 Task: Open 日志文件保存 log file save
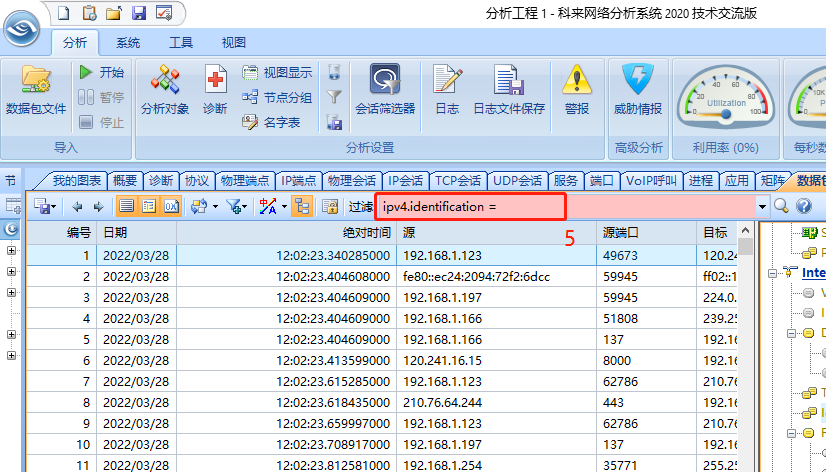(x=509, y=90)
